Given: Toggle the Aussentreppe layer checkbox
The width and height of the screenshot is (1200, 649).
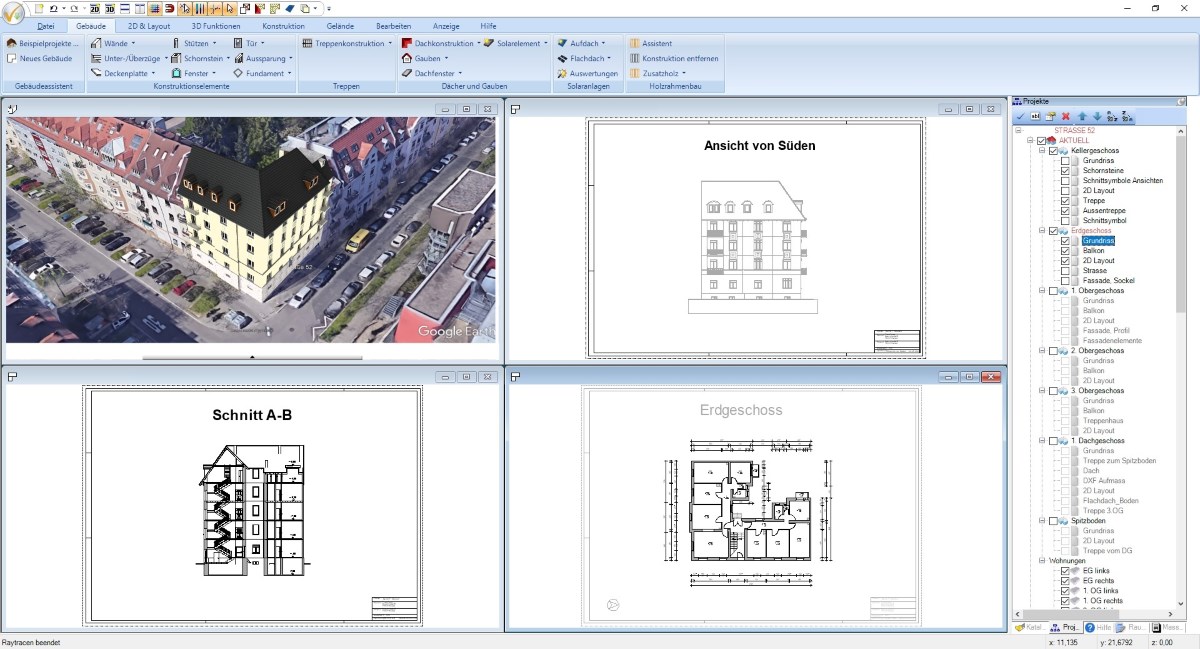Looking at the screenshot, I should click(1065, 211).
